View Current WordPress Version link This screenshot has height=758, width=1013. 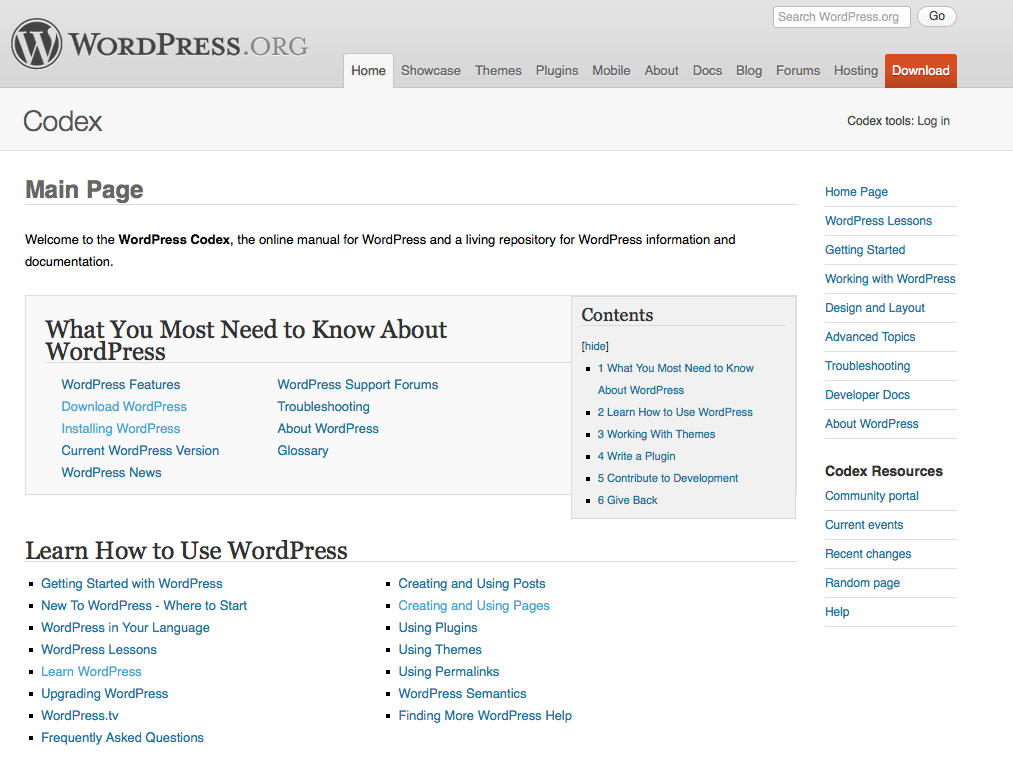point(140,450)
